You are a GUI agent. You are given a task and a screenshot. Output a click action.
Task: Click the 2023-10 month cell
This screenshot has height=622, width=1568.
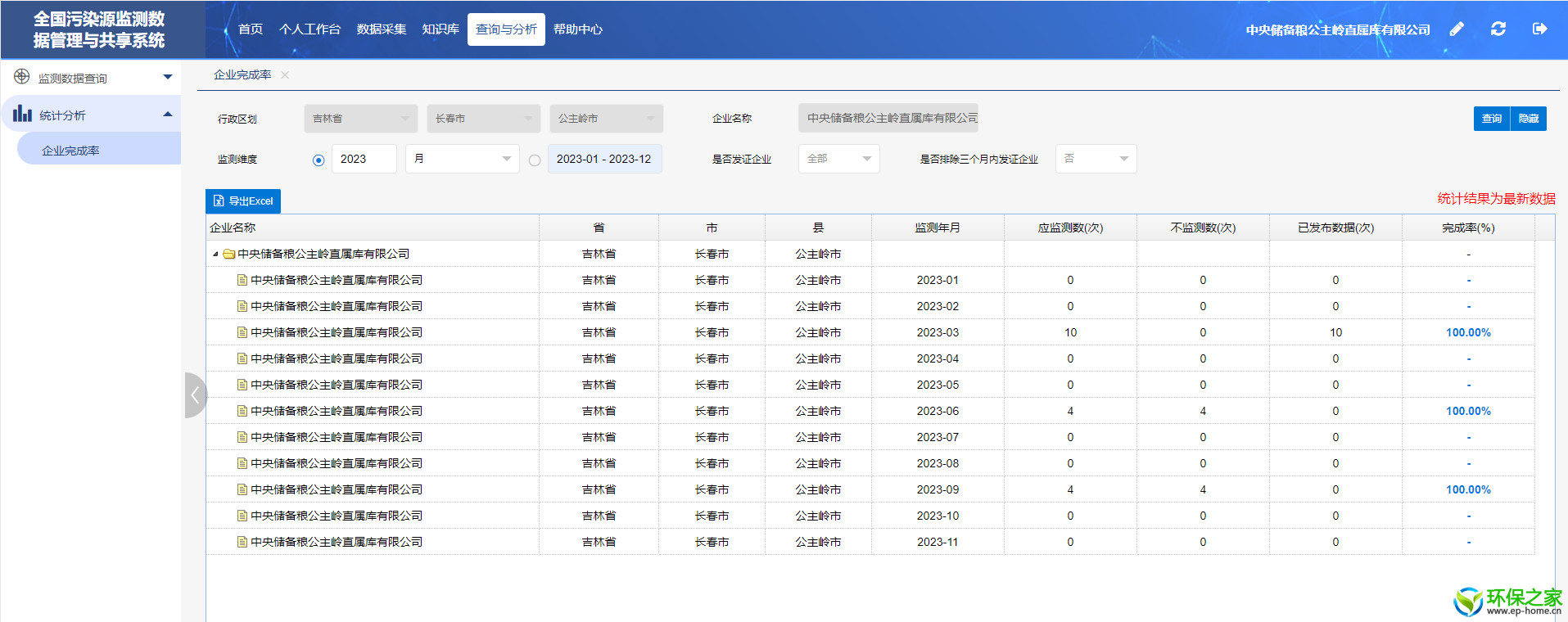[x=938, y=516]
